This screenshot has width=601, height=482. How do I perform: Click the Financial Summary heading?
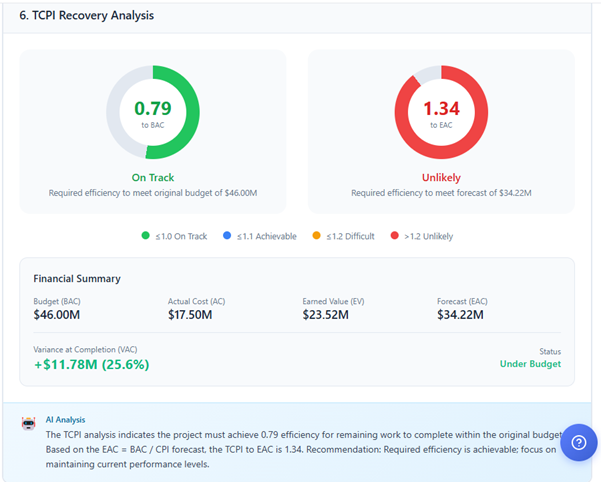tap(77, 278)
